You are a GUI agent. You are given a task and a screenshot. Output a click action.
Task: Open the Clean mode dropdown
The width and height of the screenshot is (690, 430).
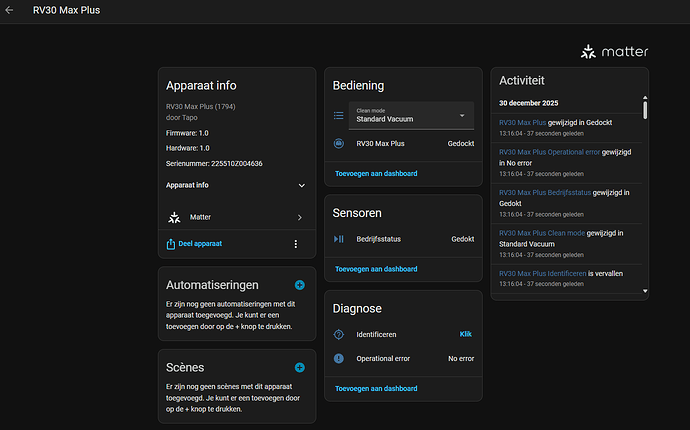[x=411, y=115]
